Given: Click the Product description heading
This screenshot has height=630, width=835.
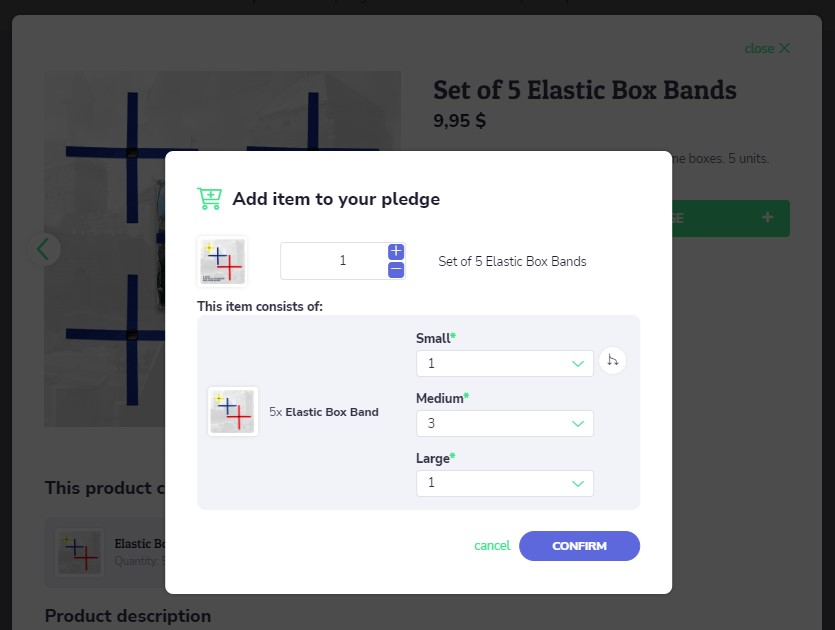Looking at the screenshot, I should [x=128, y=616].
